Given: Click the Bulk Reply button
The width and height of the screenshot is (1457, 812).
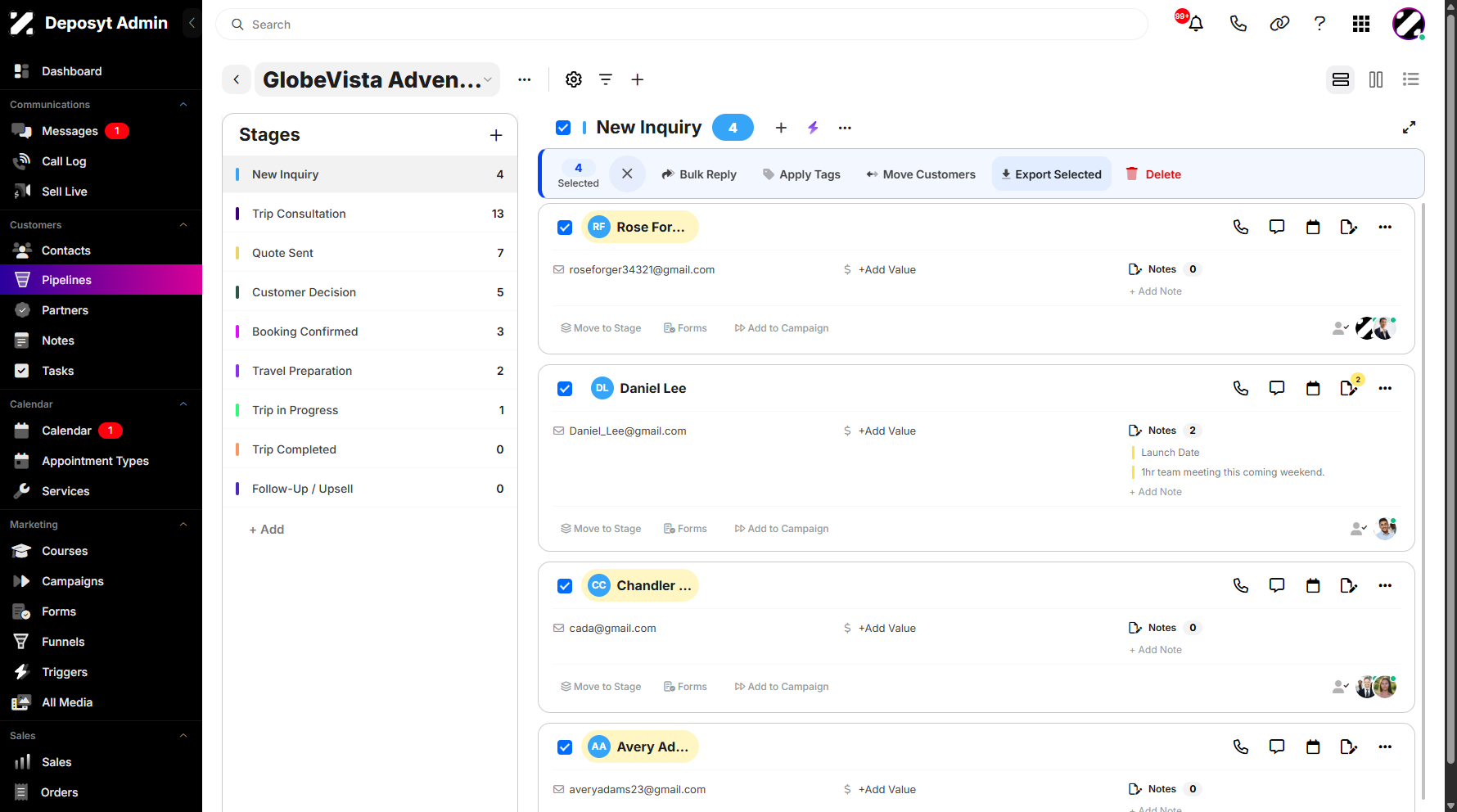Looking at the screenshot, I should 699,174.
